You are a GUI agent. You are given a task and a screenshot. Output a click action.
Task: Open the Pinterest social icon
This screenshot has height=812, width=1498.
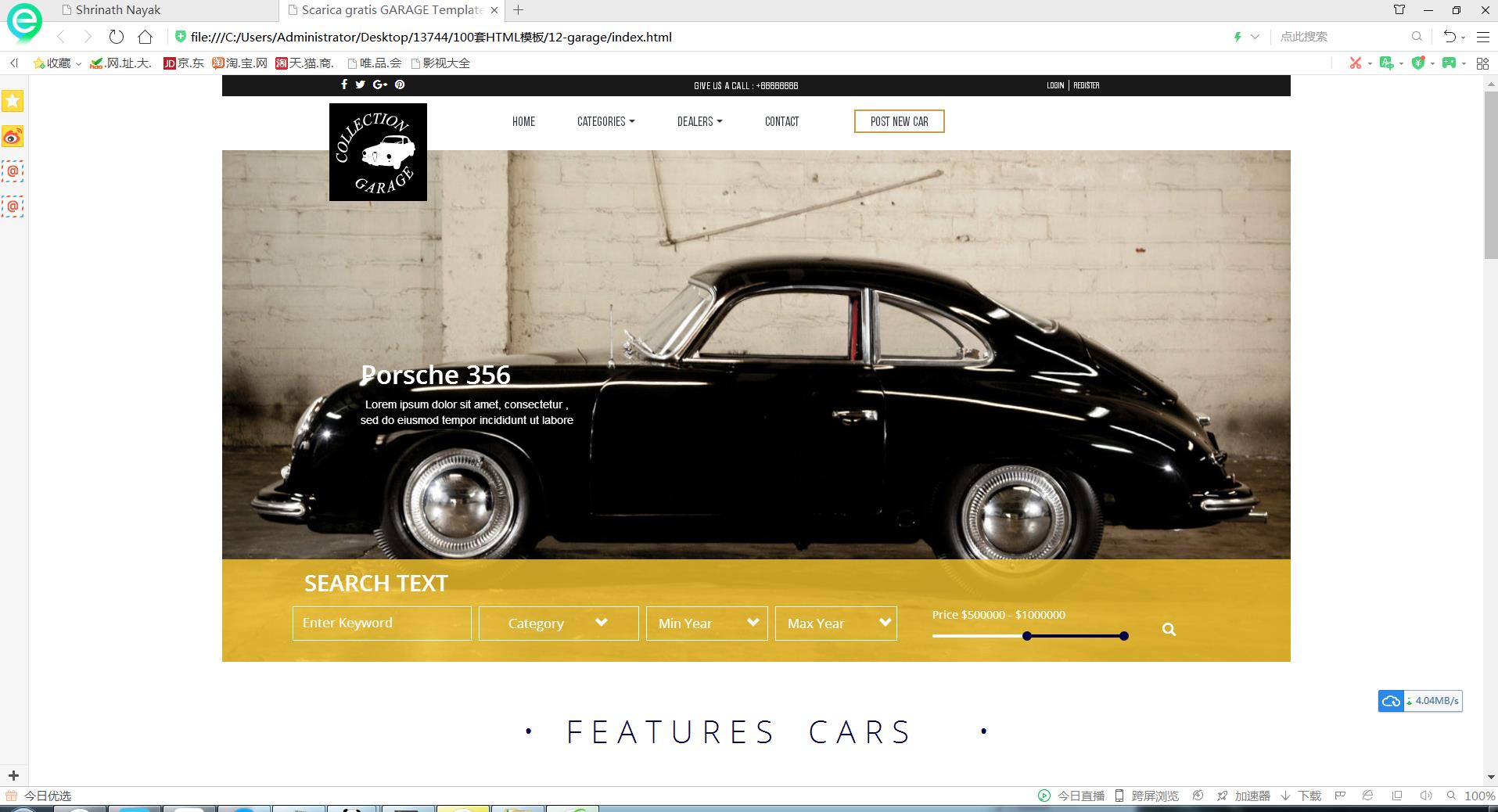(x=400, y=84)
